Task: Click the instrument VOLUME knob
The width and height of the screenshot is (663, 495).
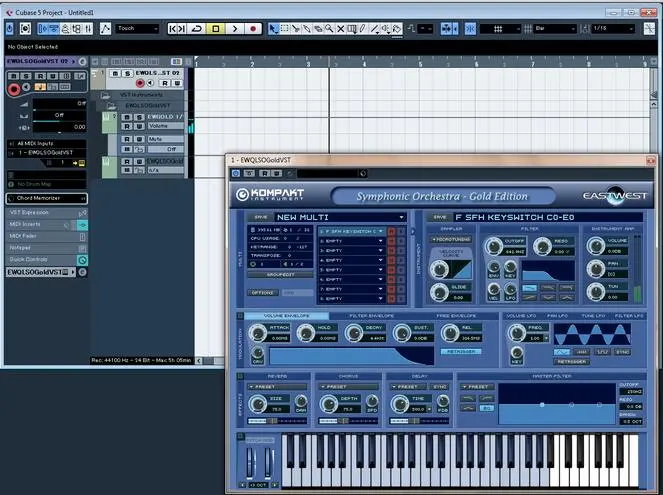Action: [595, 246]
